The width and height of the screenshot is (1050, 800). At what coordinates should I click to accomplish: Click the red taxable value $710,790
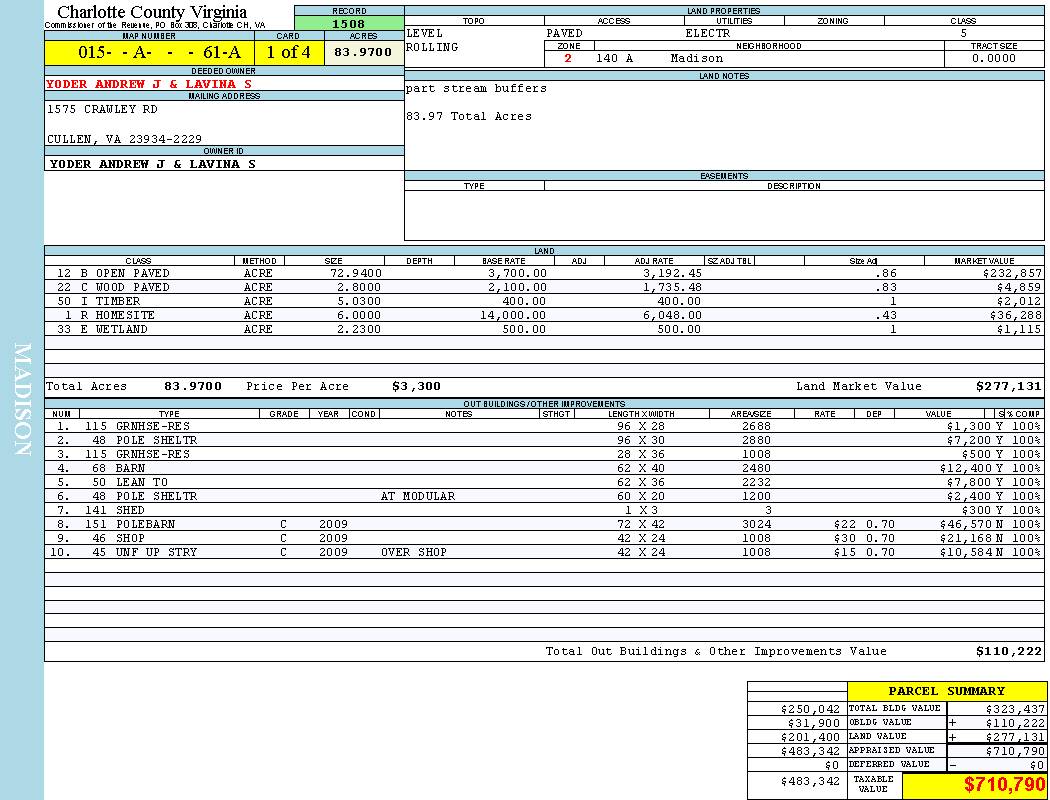[1004, 785]
